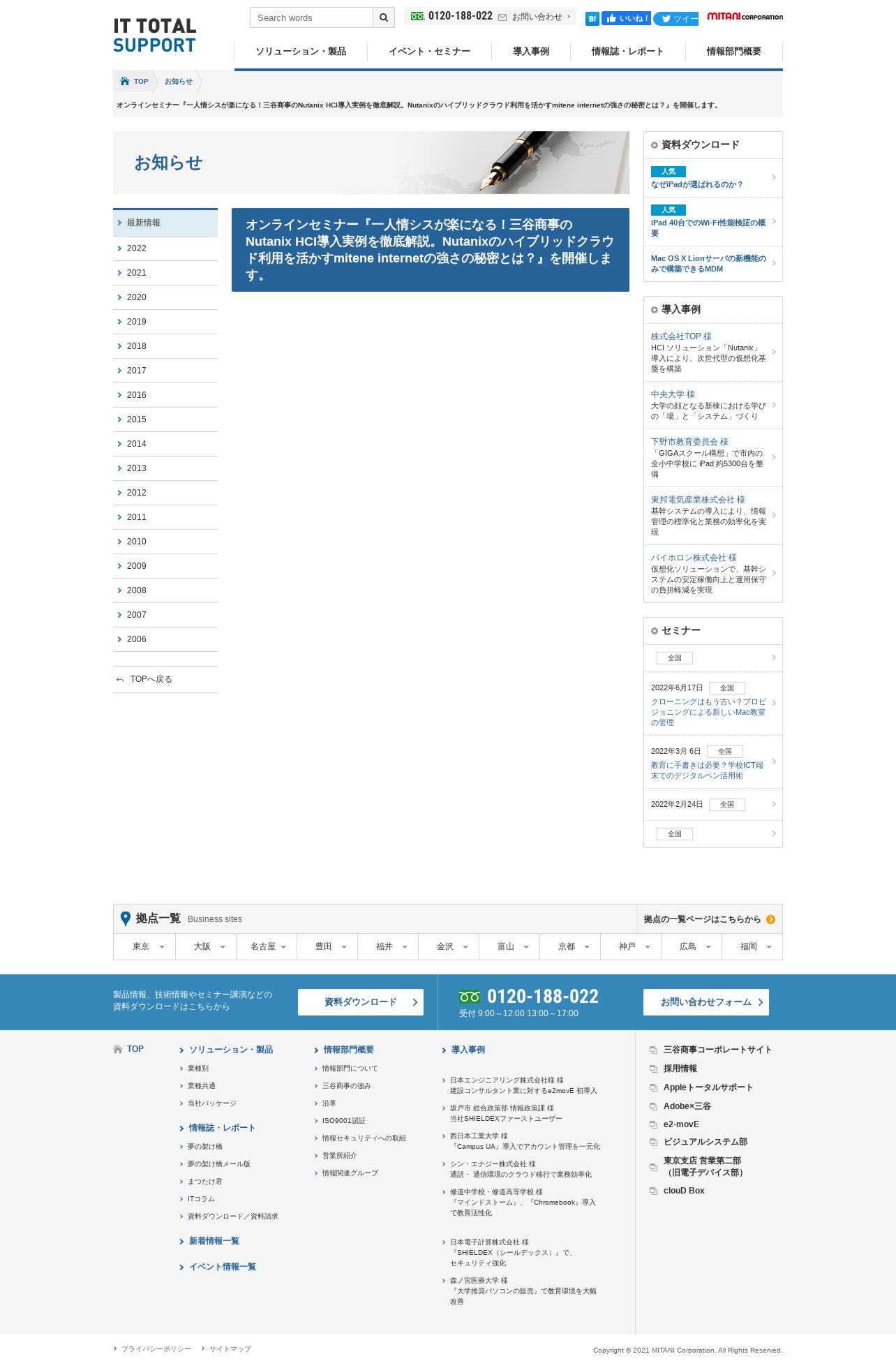Screen dimensions: 896x1361
Task: Click the MITANI Corporation logo
Action: tap(745, 16)
